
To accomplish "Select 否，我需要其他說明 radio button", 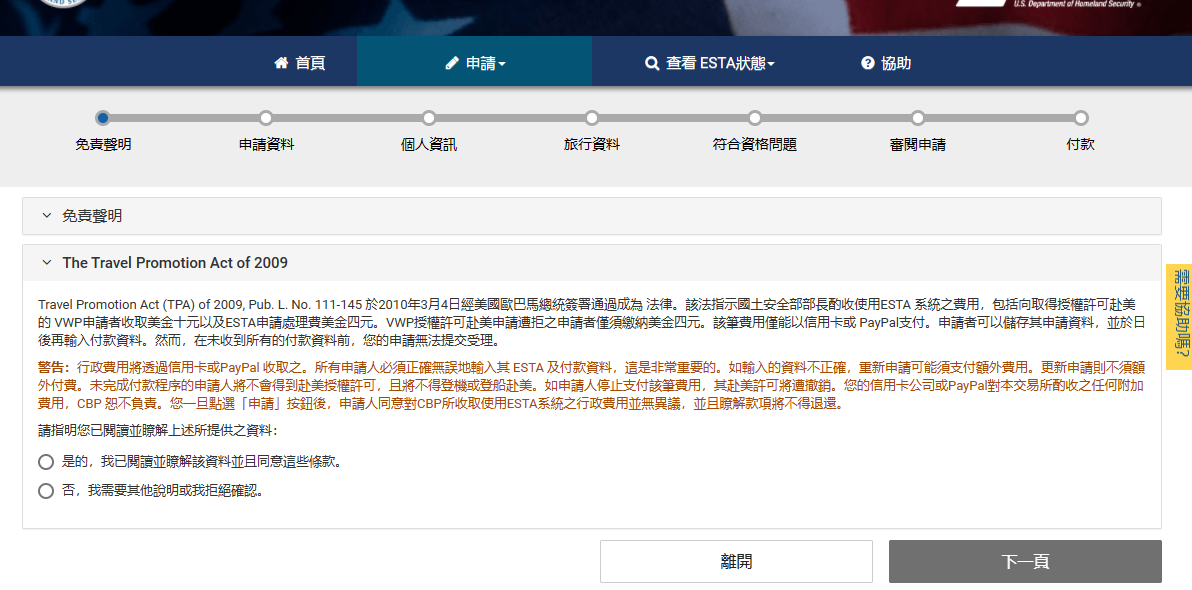I will (x=46, y=491).
